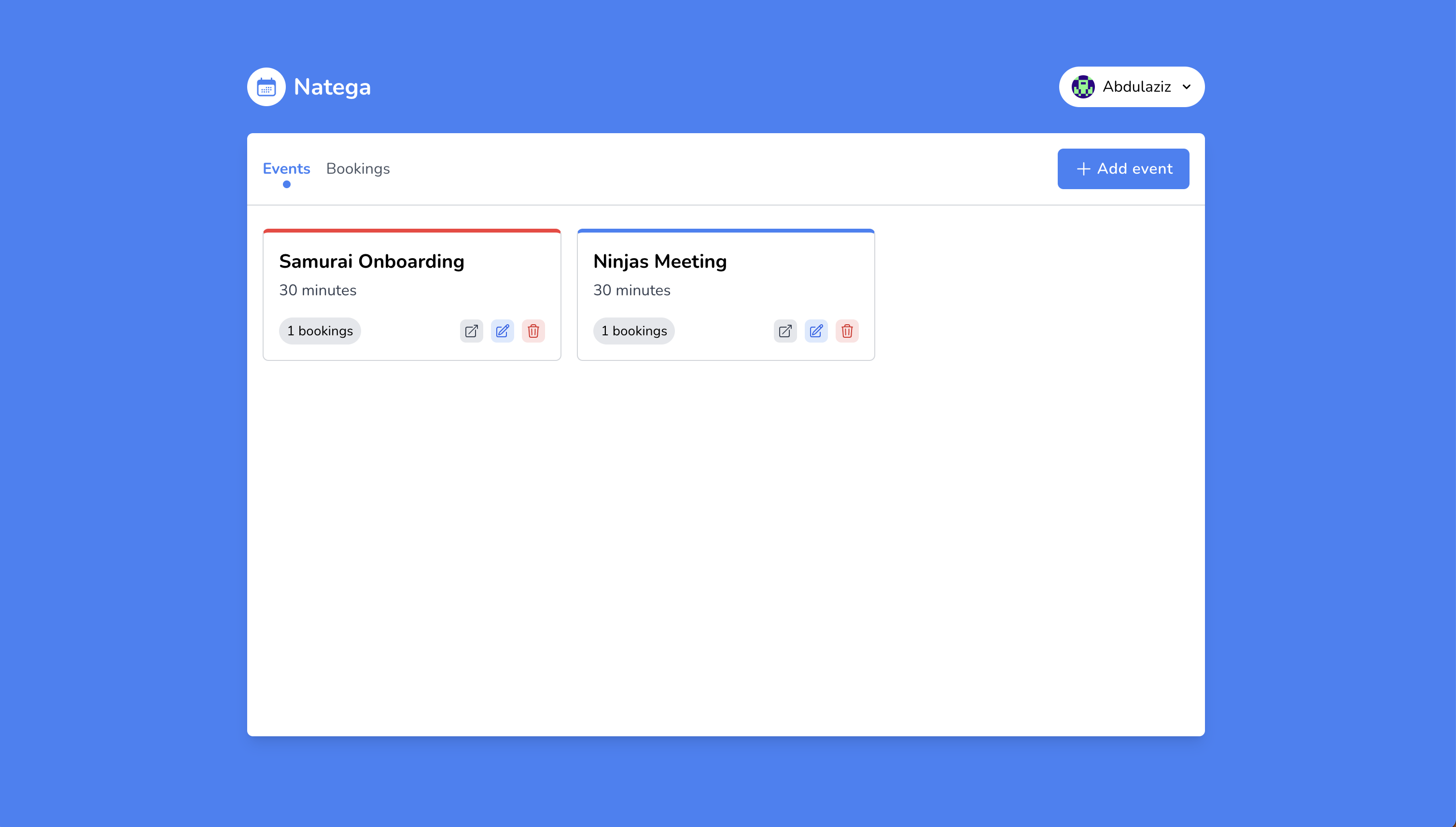1456x827 pixels.
Task: Click the blue dot under Events
Action: tap(286, 184)
